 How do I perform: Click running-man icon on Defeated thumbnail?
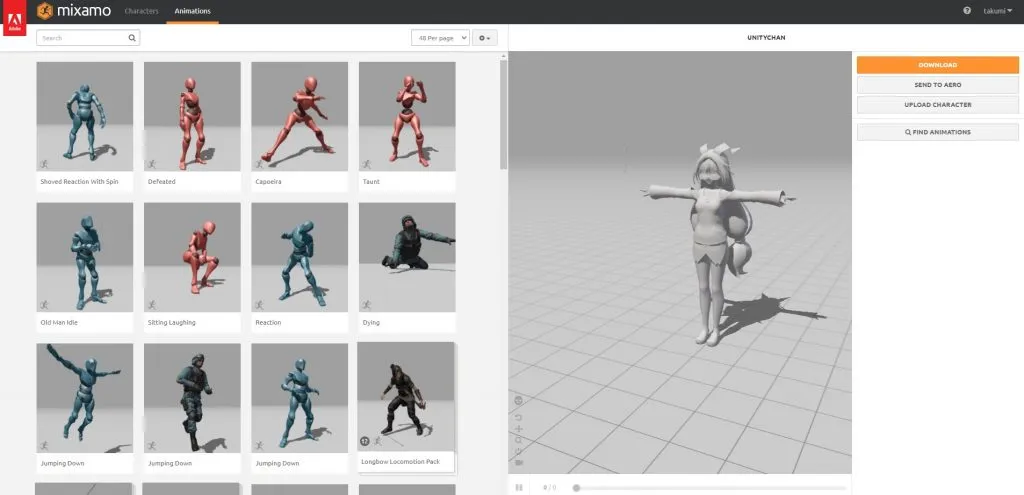tap(152, 164)
